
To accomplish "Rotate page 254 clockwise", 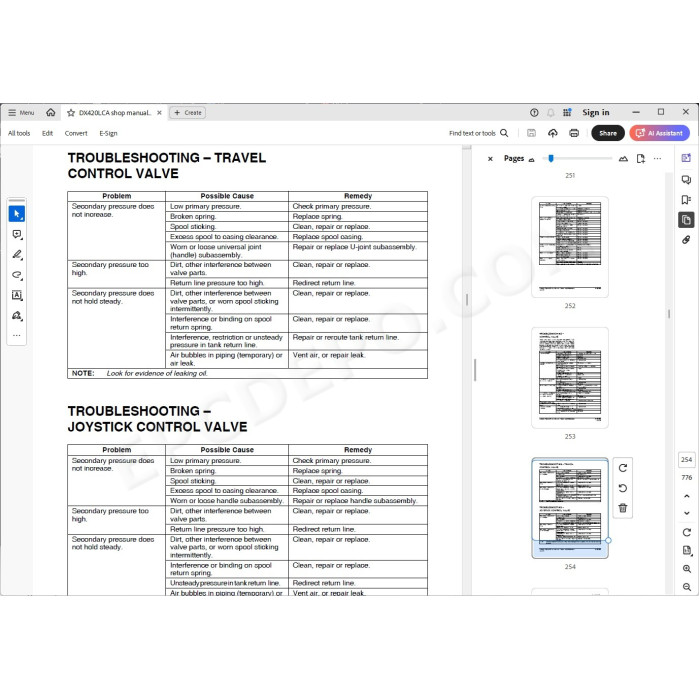I will click(x=623, y=468).
